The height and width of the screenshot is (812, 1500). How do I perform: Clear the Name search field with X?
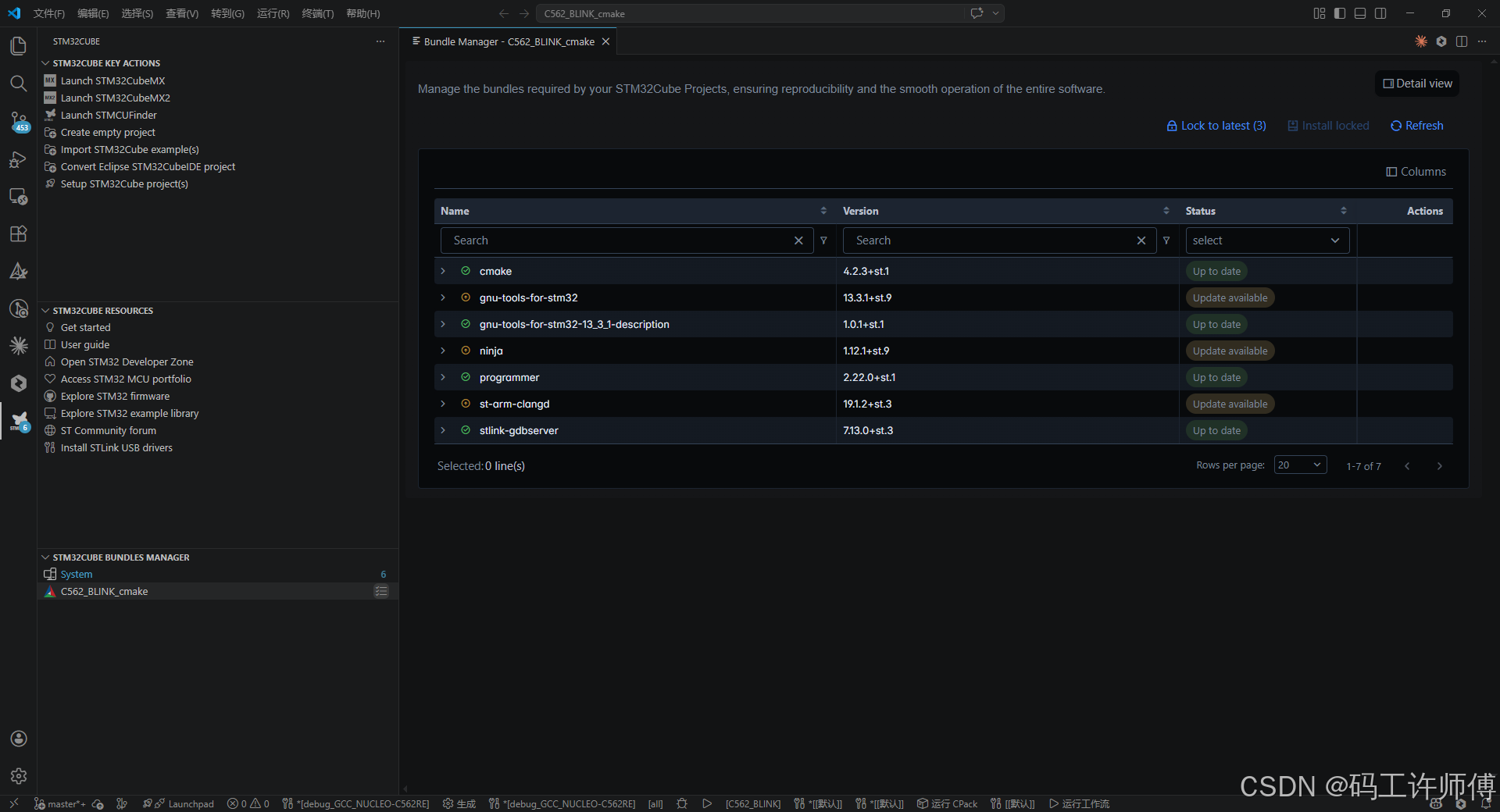coord(798,240)
